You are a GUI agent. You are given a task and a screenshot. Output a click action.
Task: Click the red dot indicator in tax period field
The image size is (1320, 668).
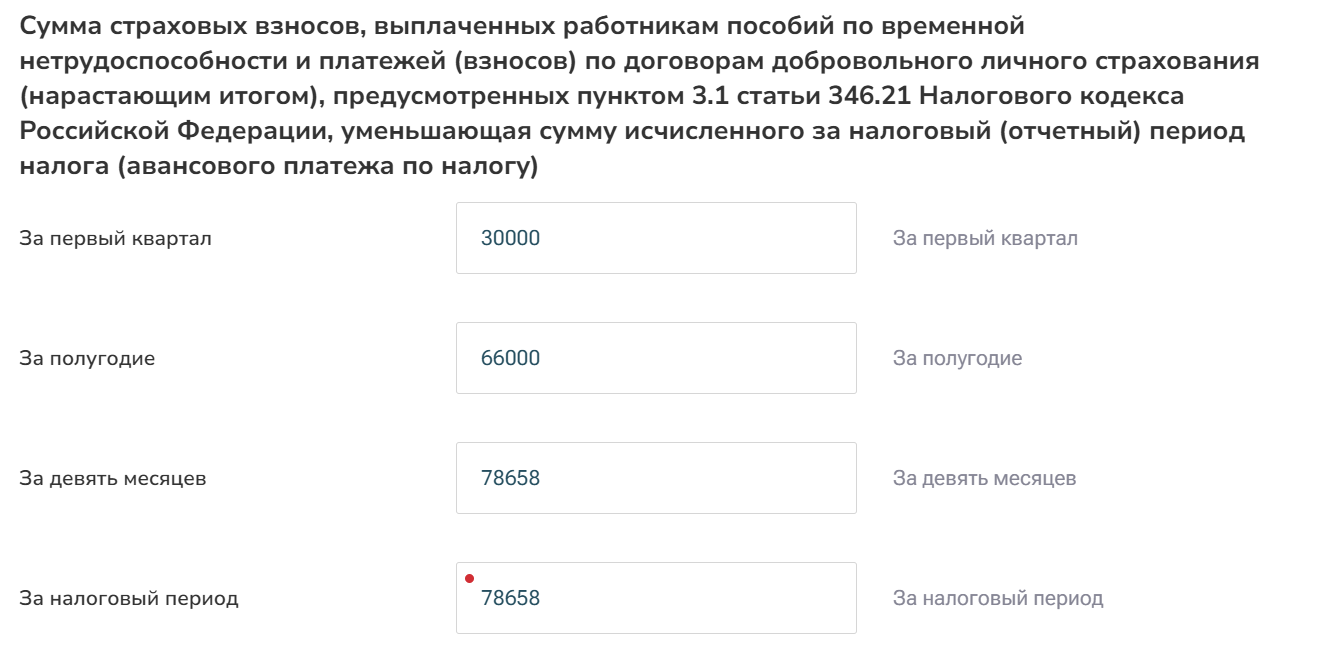point(469,578)
